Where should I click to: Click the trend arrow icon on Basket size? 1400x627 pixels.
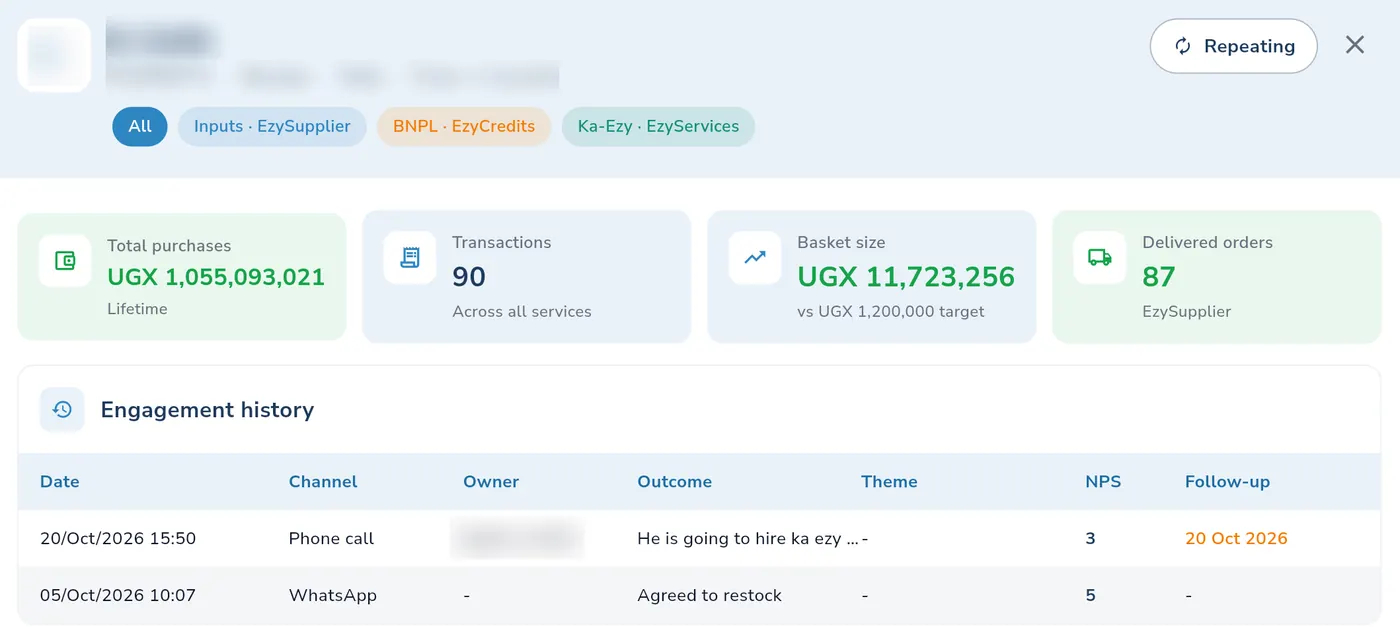755,257
